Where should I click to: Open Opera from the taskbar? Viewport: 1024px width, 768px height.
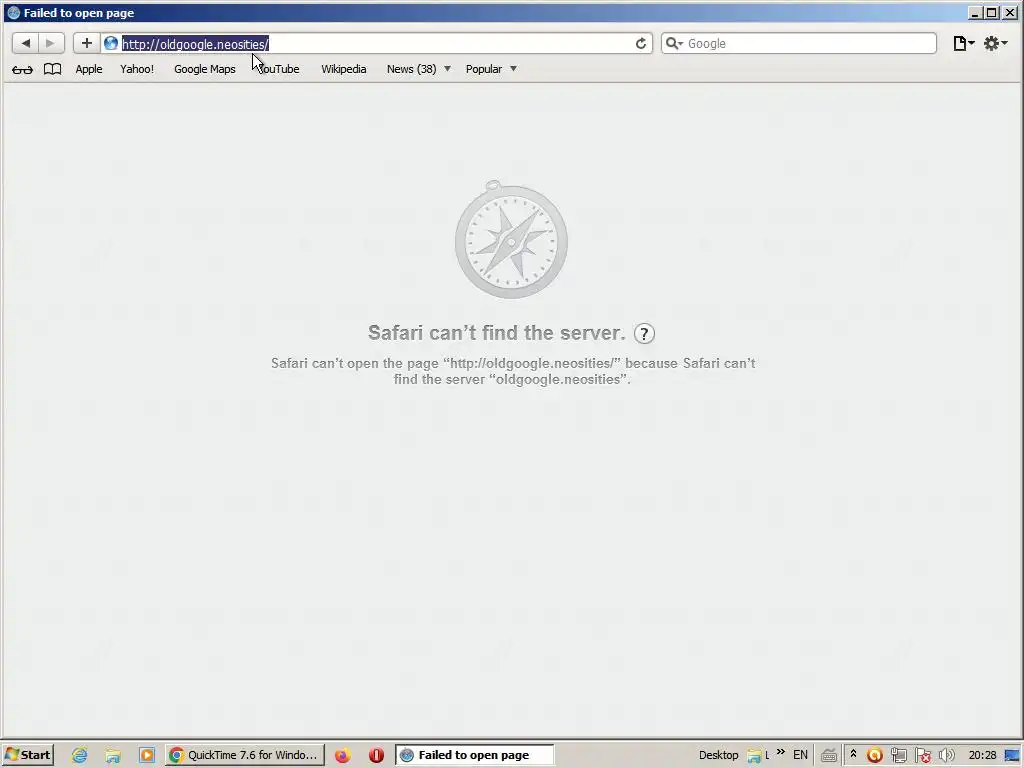click(376, 756)
